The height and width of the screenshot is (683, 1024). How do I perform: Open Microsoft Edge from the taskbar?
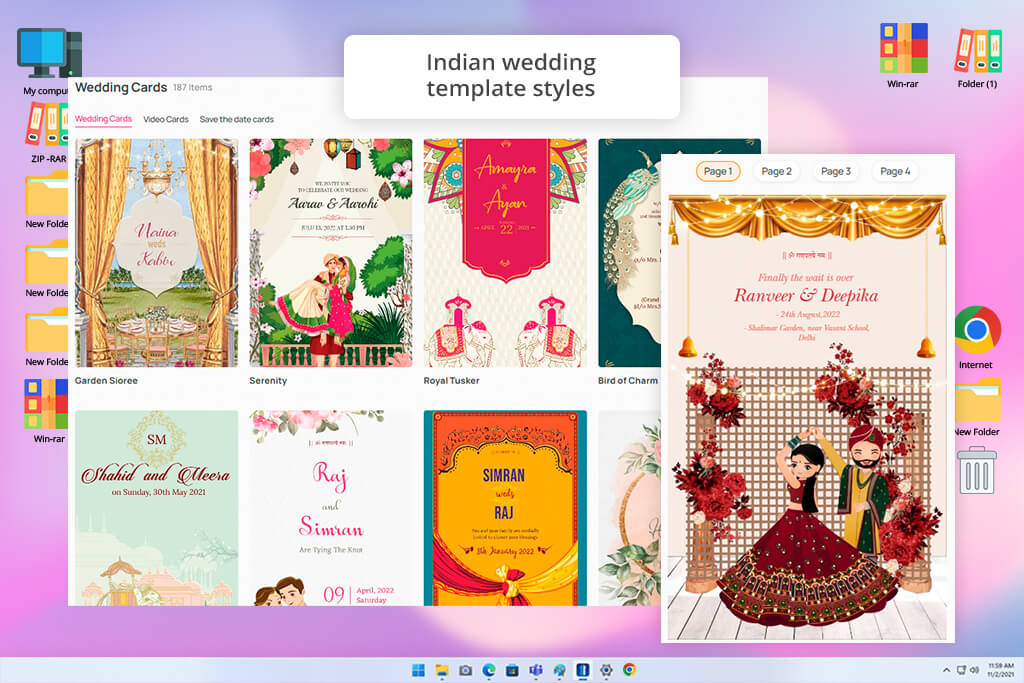click(x=489, y=670)
